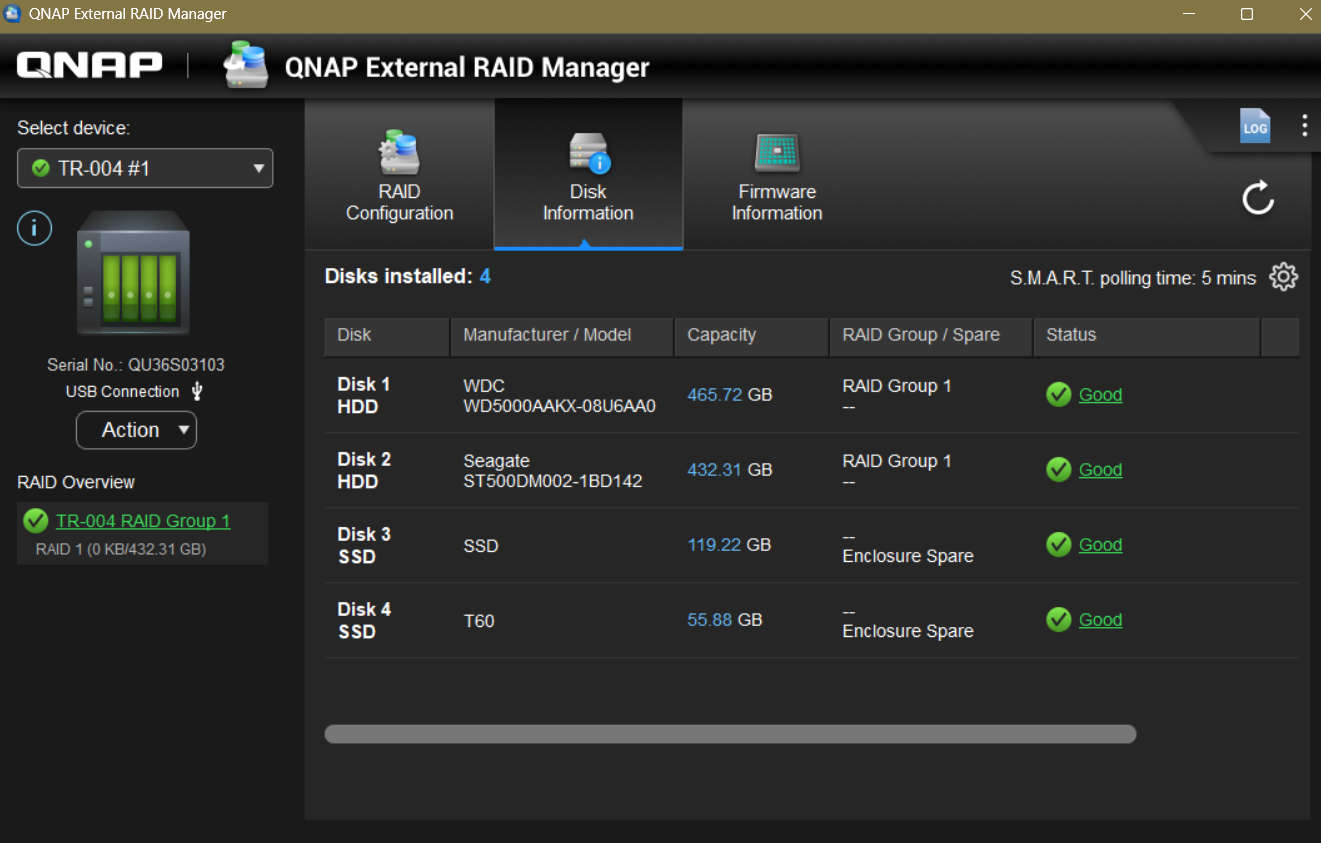Click the 465.72 GB capacity value
Screen dimensions: 1321x843
(x=730, y=395)
